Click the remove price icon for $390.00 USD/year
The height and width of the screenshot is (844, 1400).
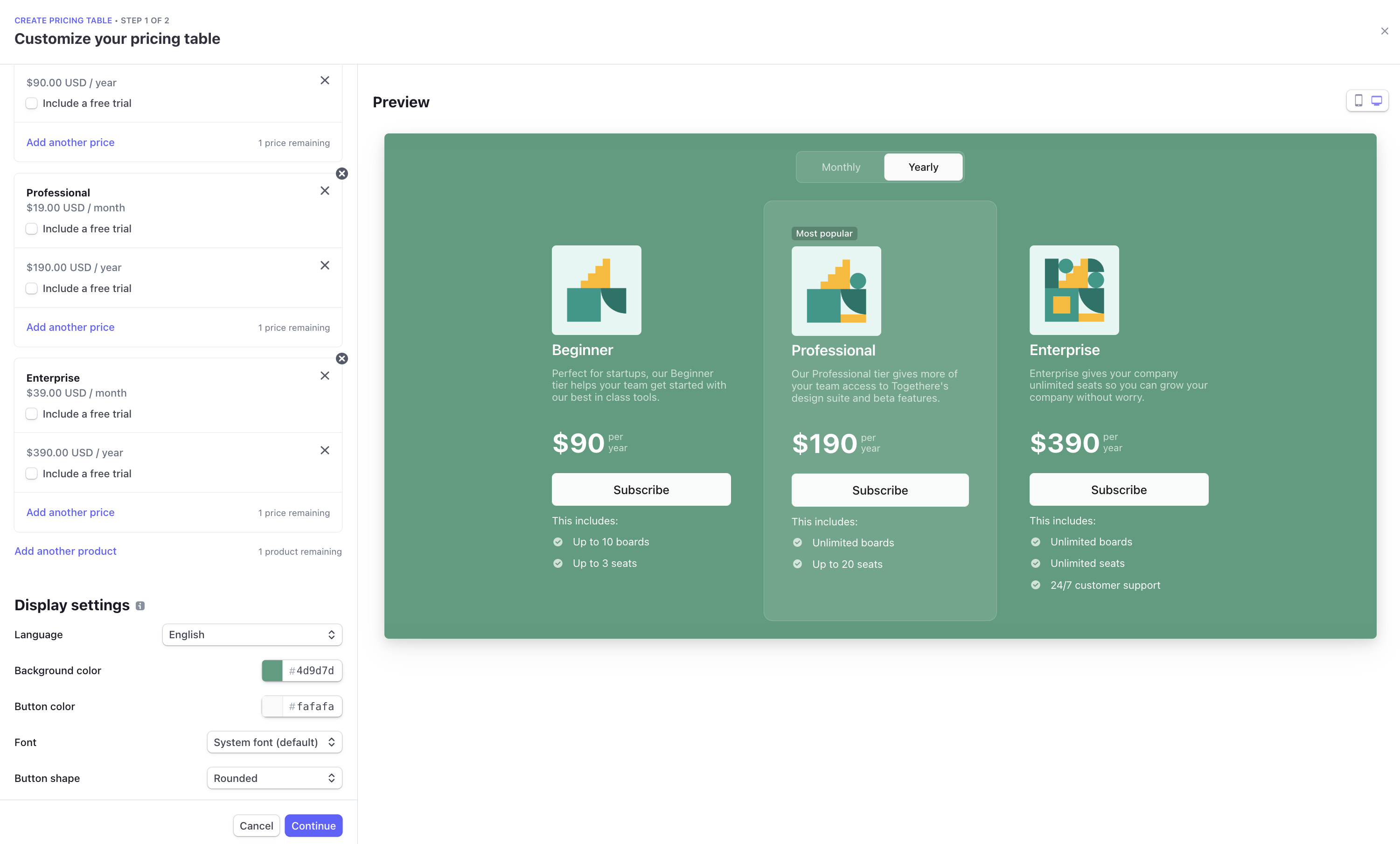click(325, 450)
